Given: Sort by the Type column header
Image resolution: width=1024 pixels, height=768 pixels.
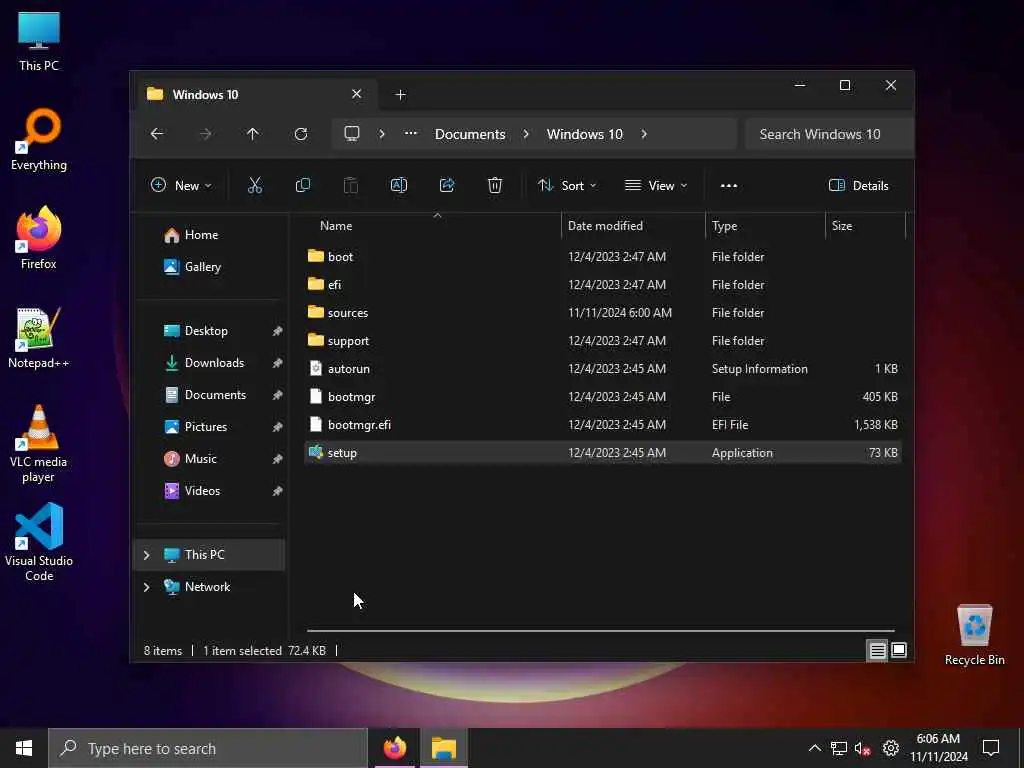Looking at the screenshot, I should (x=765, y=226).
